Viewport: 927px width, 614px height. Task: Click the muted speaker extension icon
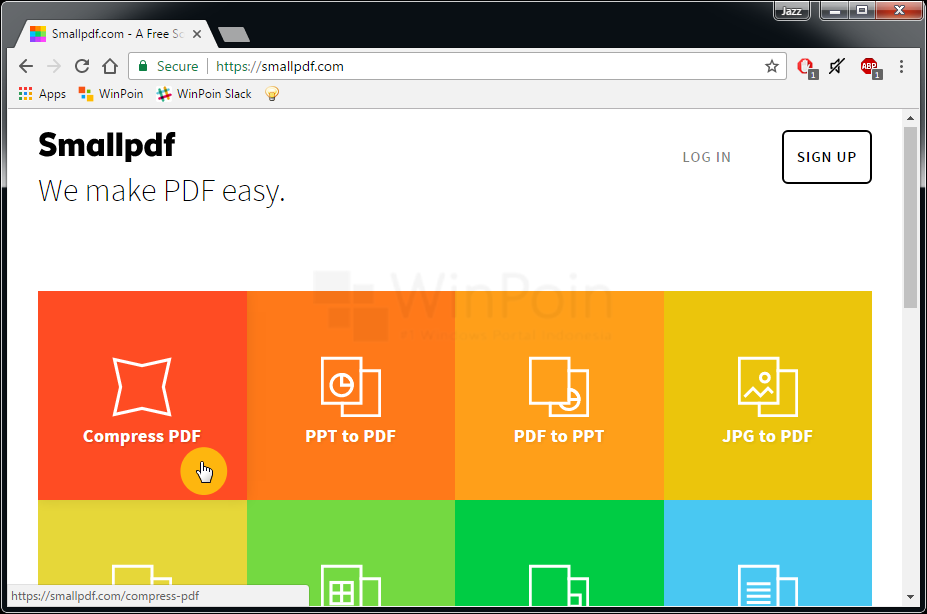(x=837, y=66)
